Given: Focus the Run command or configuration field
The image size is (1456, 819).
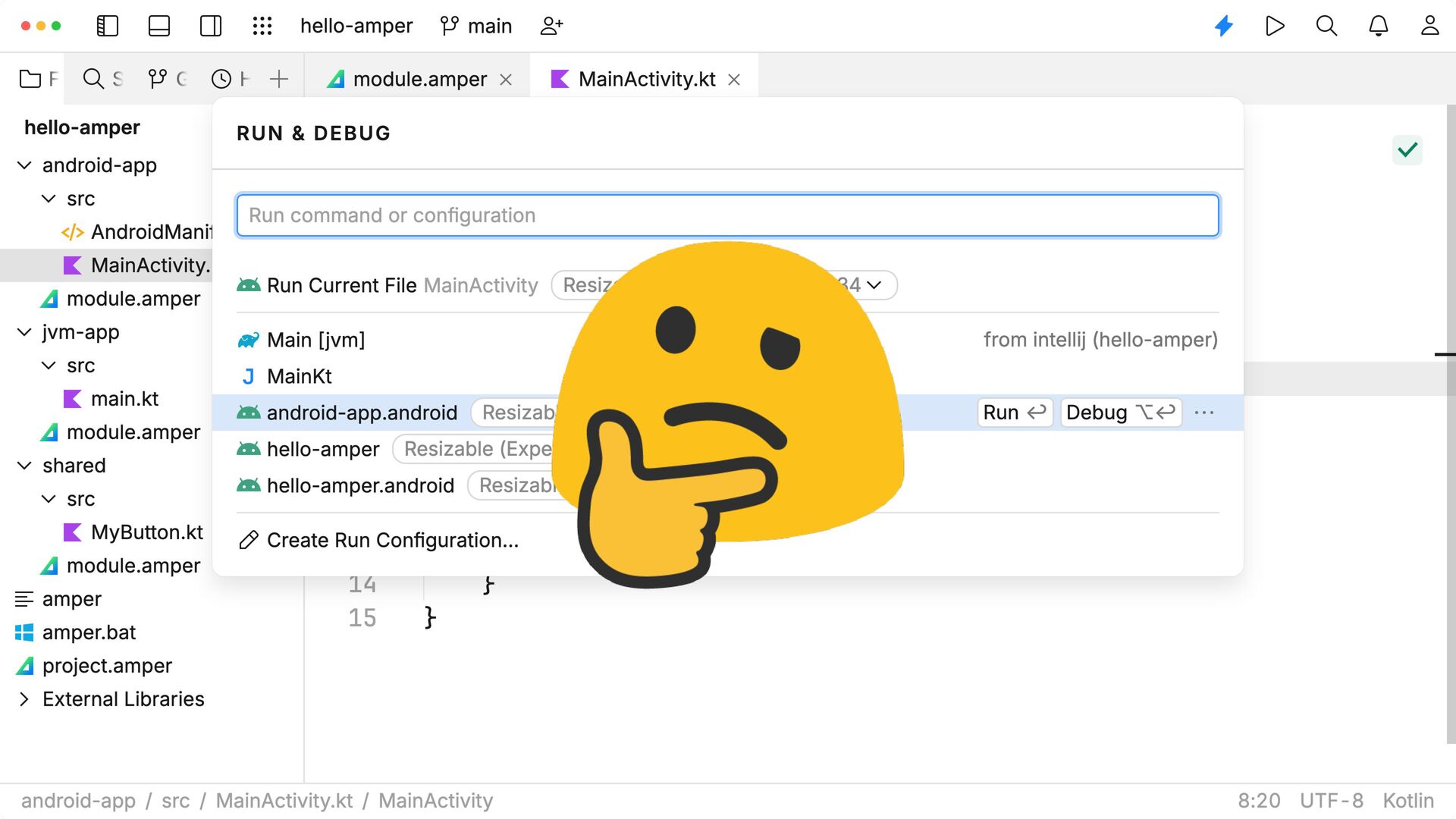Looking at the screenshot, I should click(728, 215).
